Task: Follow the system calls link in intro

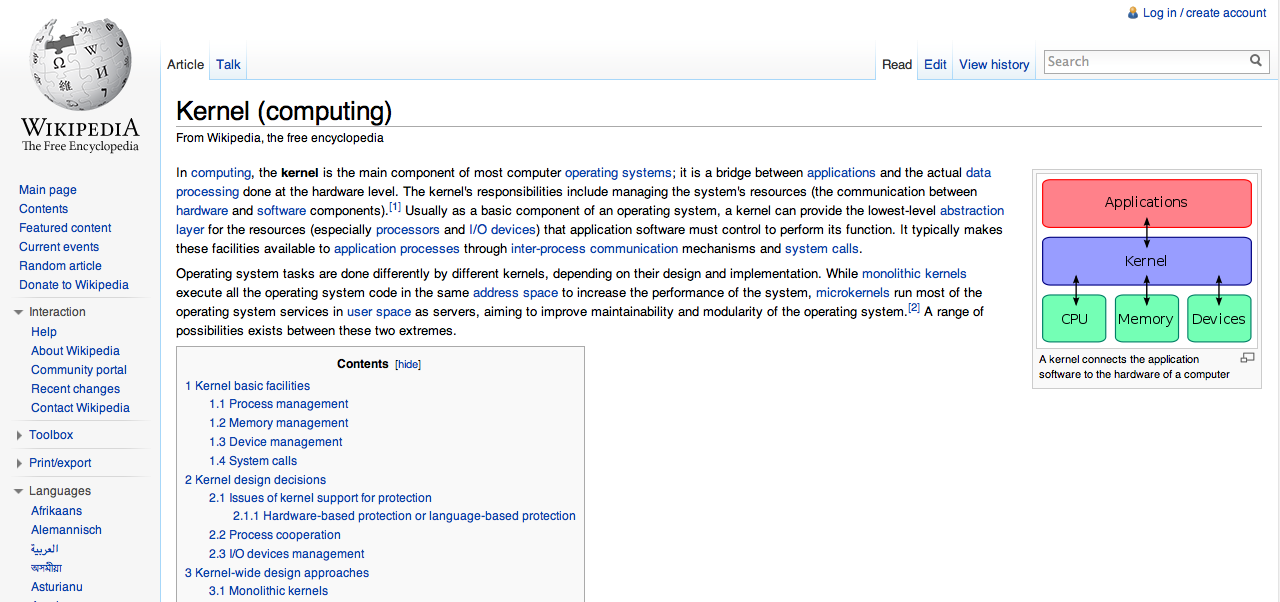Action: [821, 249]
